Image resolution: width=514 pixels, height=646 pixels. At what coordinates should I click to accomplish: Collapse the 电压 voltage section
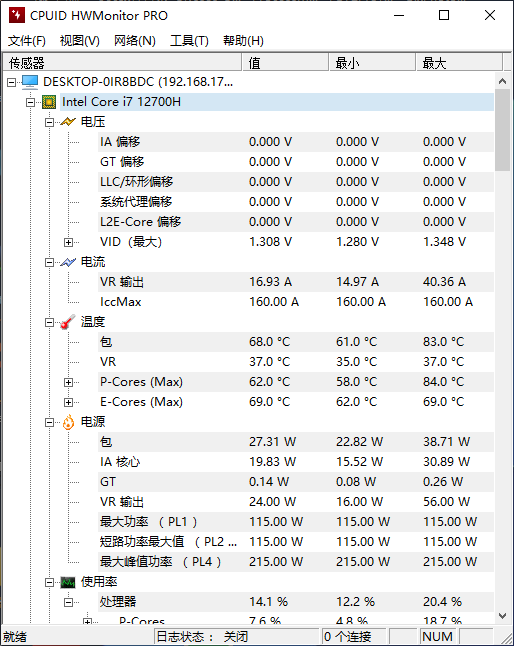pos(49,122)
